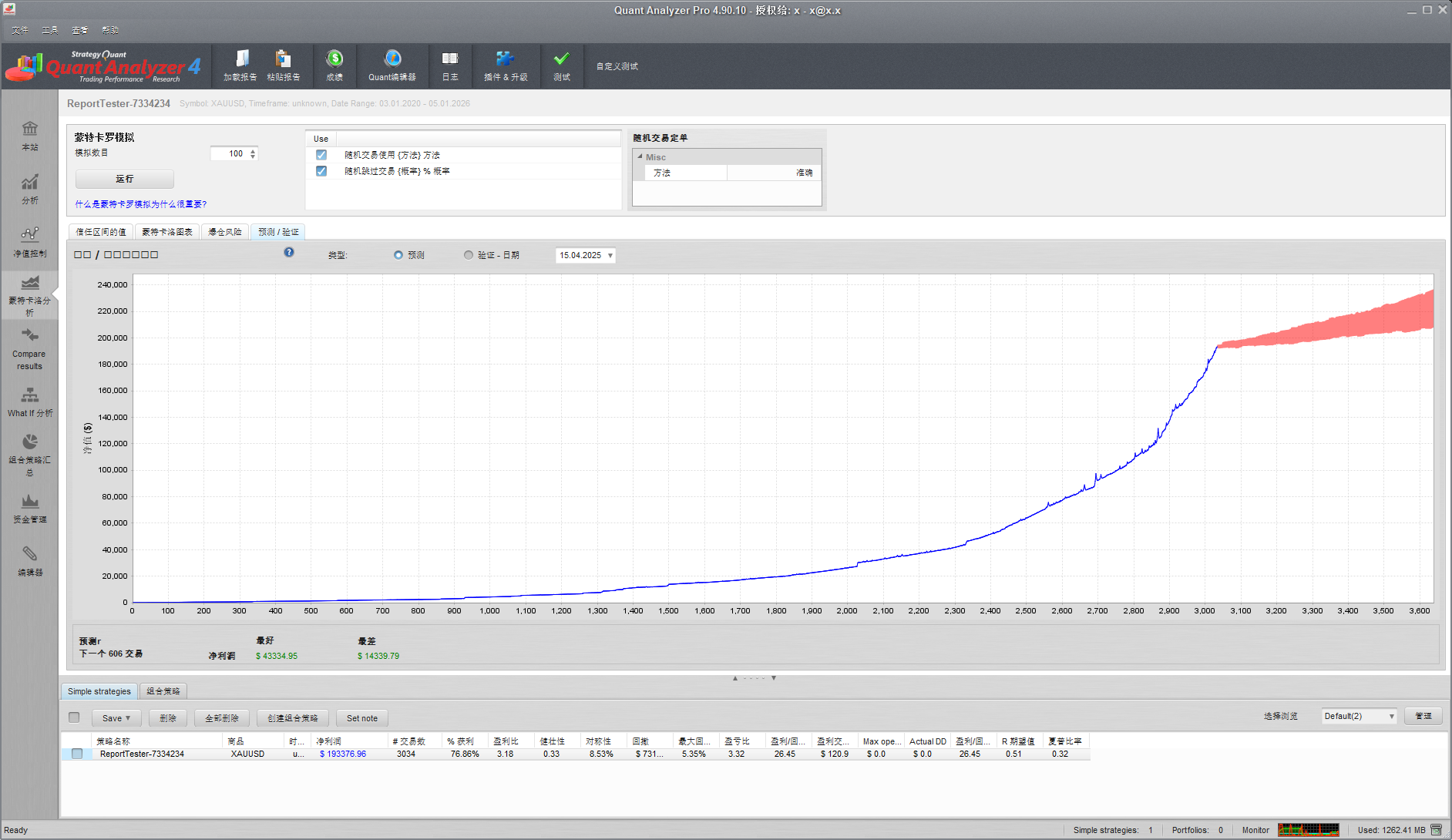
Task: Open the 日志 log book icon
Action: tap(450, 60)
